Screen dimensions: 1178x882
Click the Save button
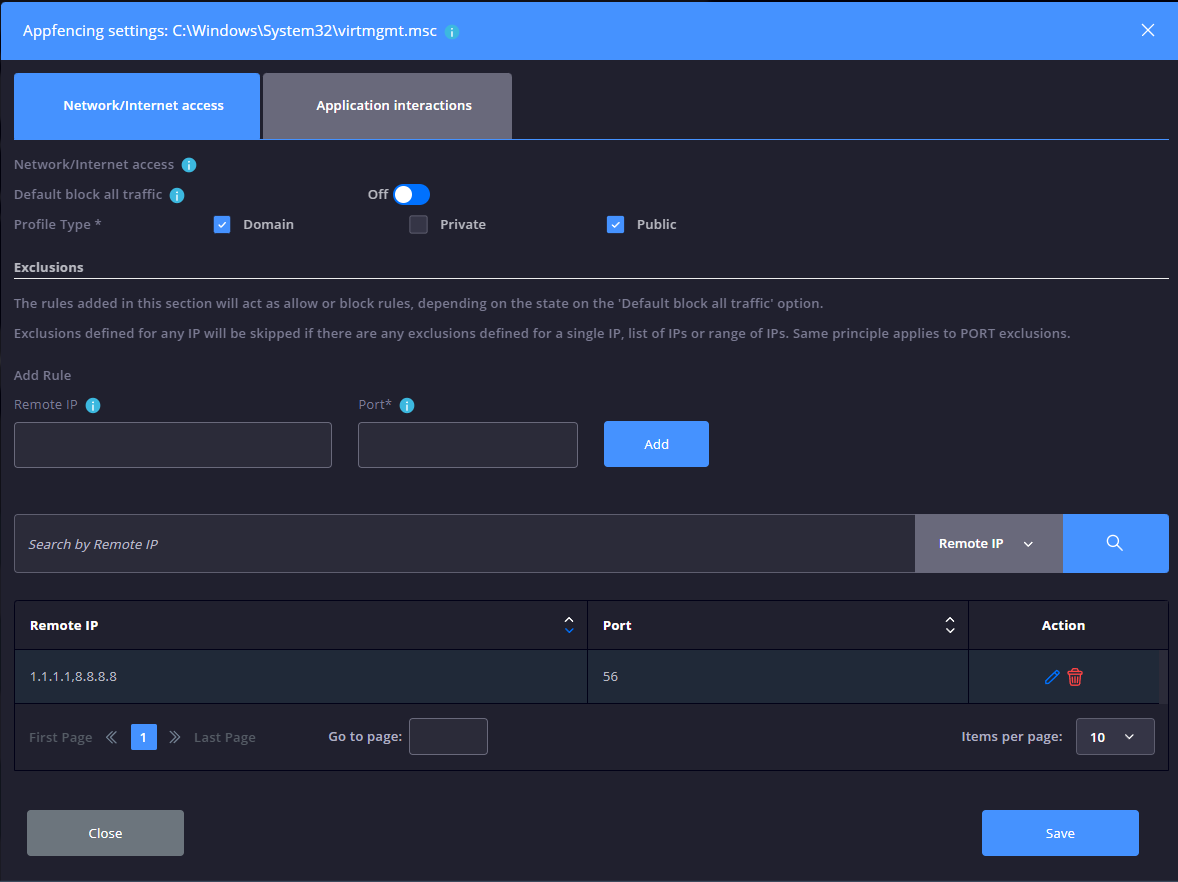click(1060, 833)
